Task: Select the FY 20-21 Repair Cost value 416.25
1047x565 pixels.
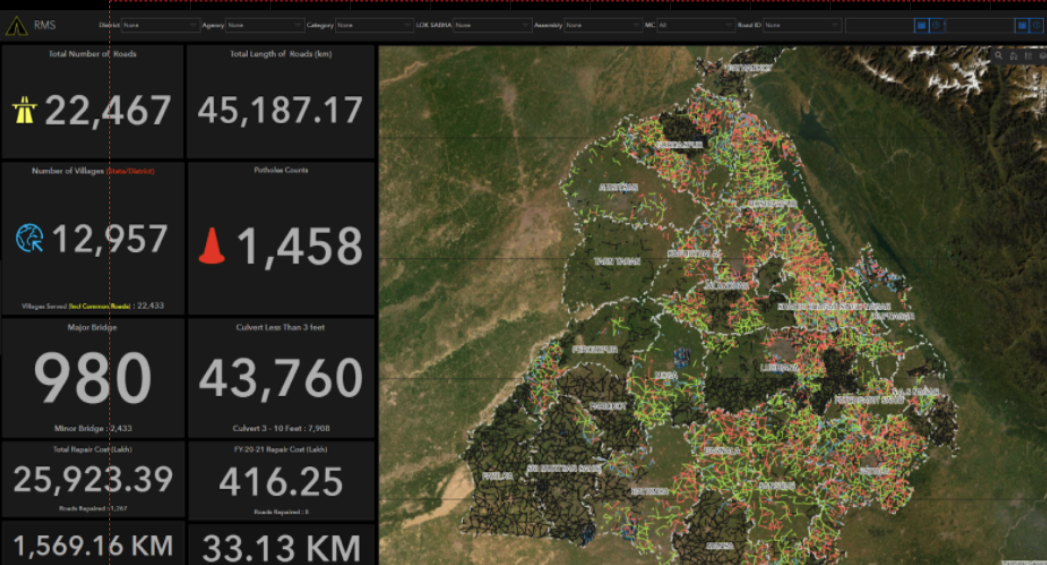Action: [281, 482]
